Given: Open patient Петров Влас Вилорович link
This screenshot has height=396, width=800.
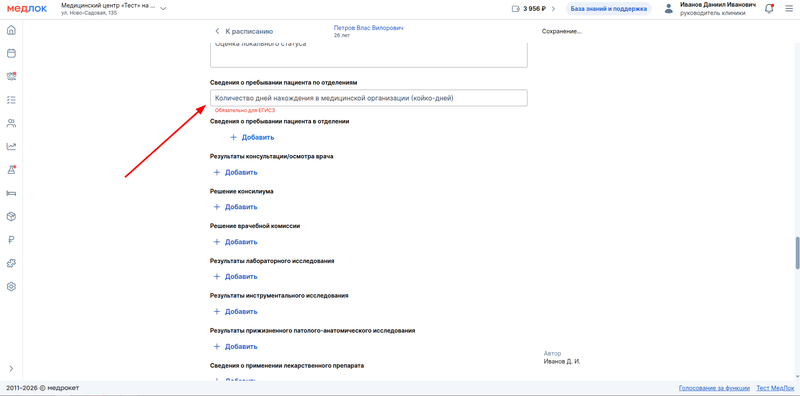Looking at the screenshot, I should (368, 28).
